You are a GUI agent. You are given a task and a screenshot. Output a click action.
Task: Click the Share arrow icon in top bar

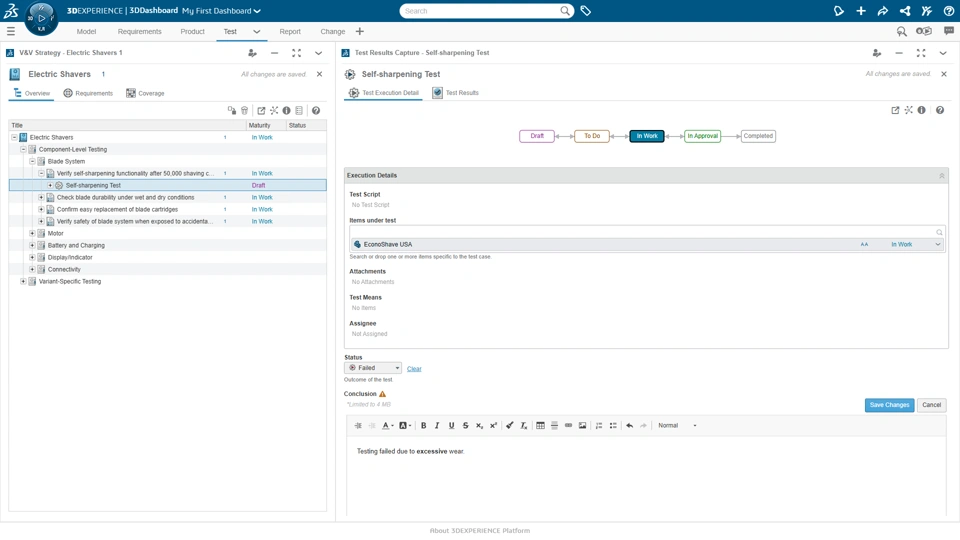point(882,10)
